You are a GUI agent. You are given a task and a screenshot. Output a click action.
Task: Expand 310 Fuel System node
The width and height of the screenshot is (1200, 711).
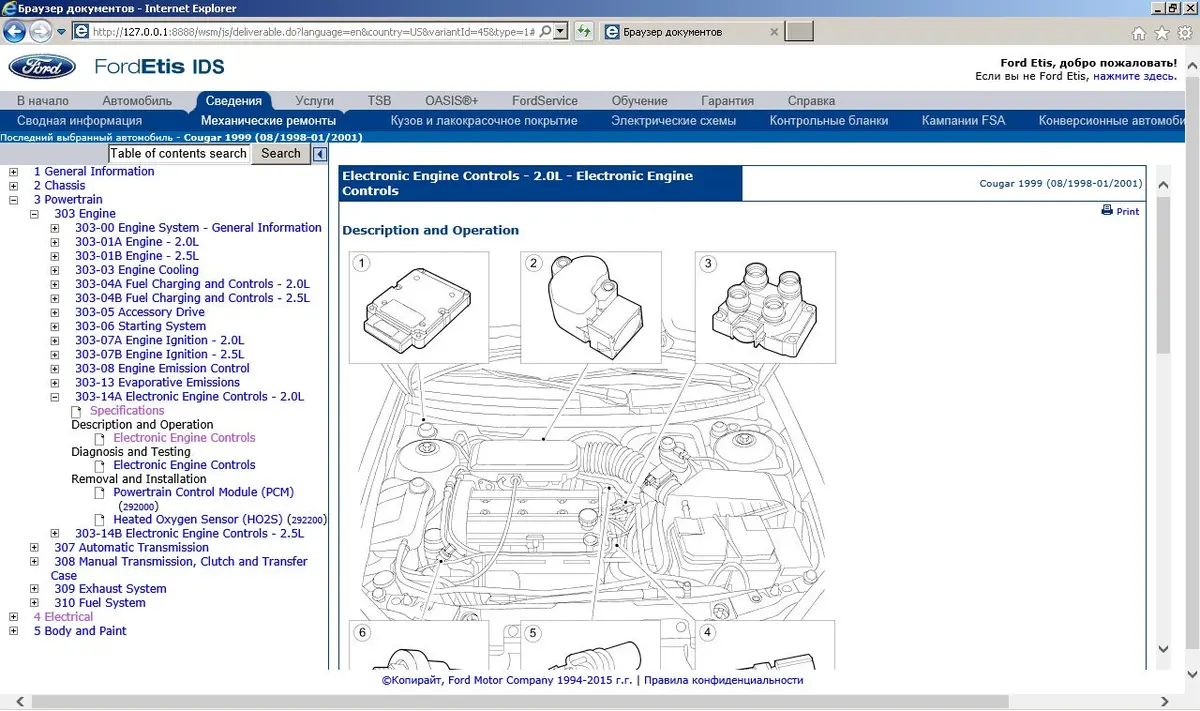tap(34, 603)
